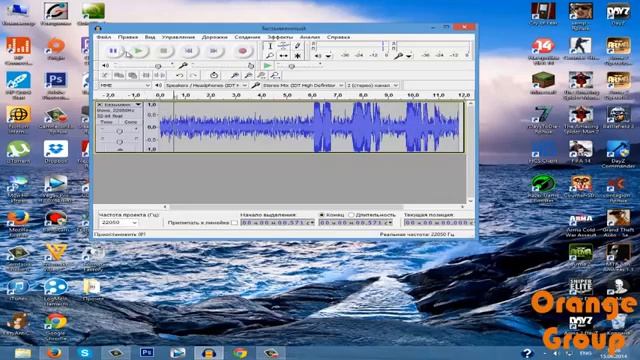Click the Sync-Lock tracks icon

pos(213,75)
